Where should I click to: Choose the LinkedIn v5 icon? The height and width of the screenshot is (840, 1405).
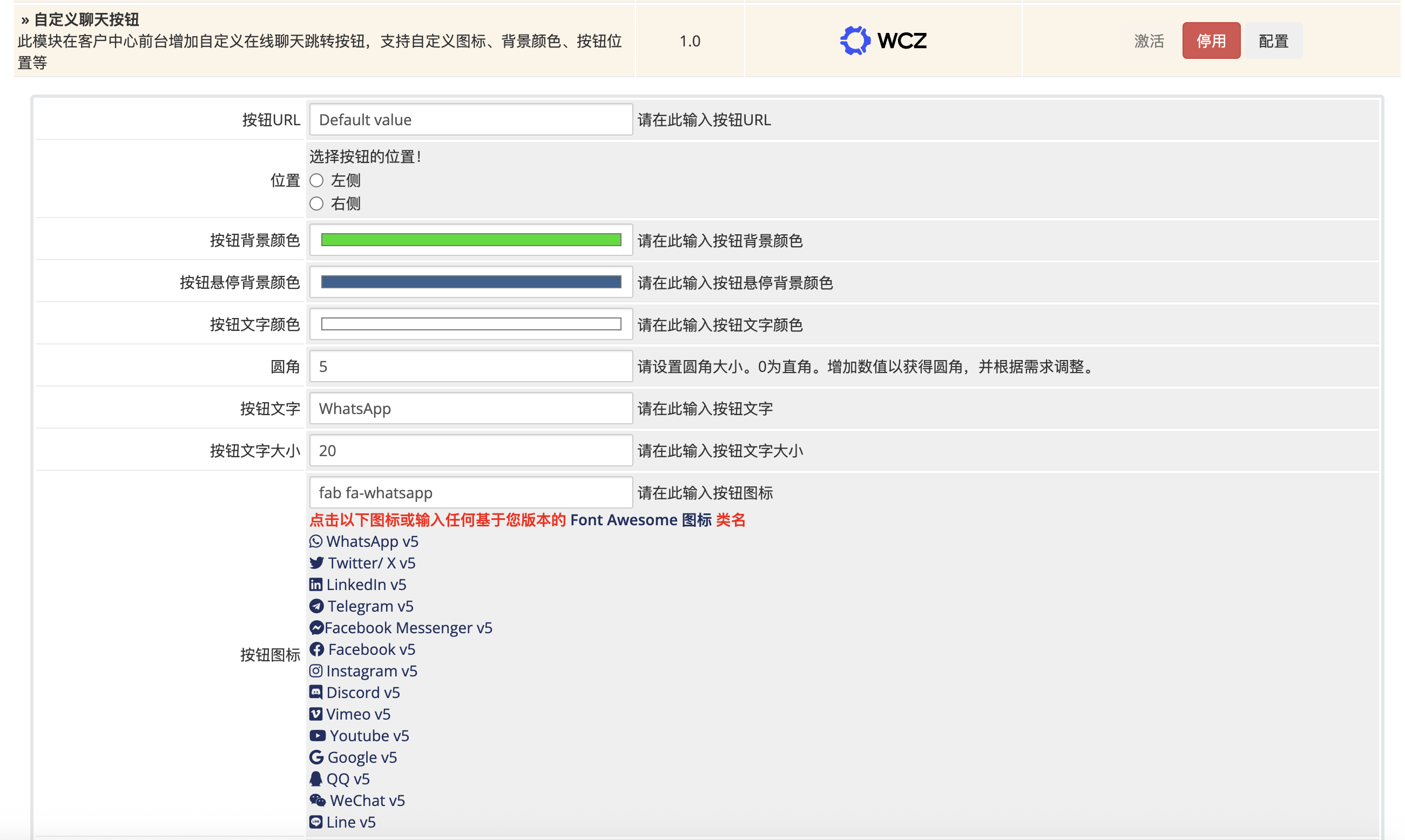tap(316, 585)
